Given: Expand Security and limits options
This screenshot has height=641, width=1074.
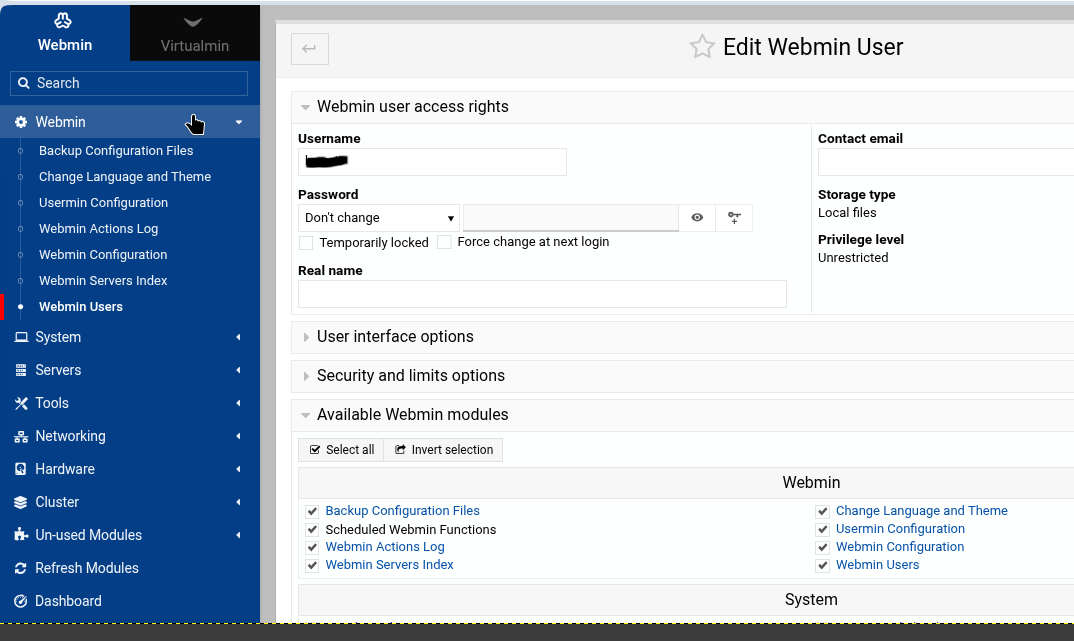Looking at the screenshot, I should (x=410, y=376).
